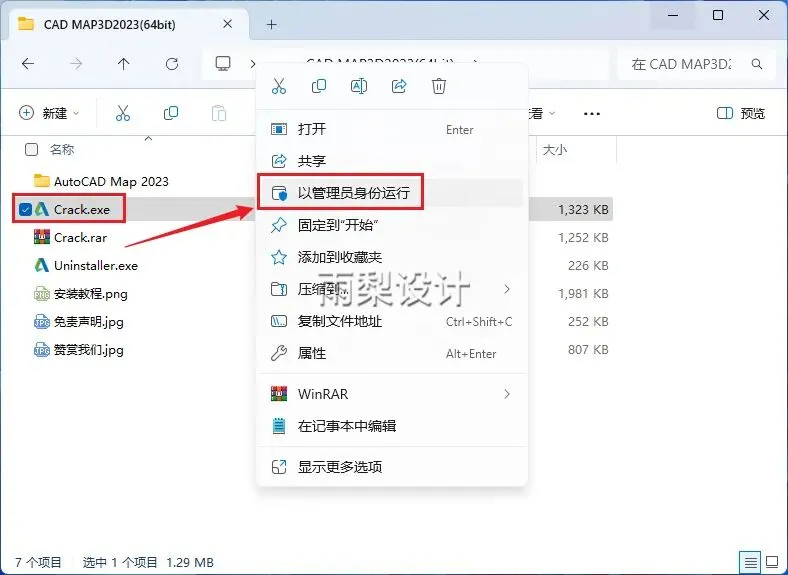The image size is (788, 575).
Task: Open a new tab with plus button
Action: click(271, 24)
